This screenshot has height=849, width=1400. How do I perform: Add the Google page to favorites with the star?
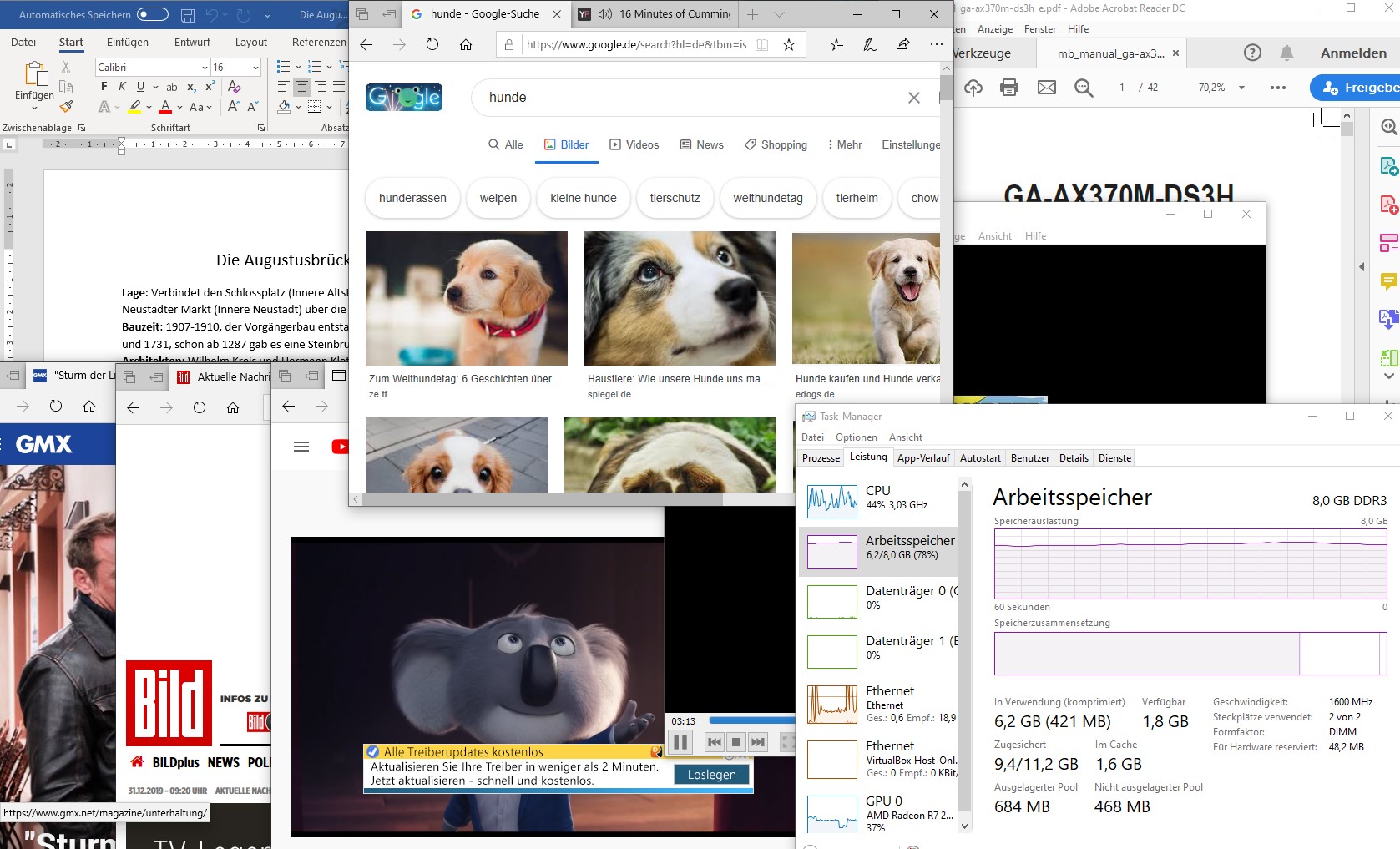coord(788,44)
